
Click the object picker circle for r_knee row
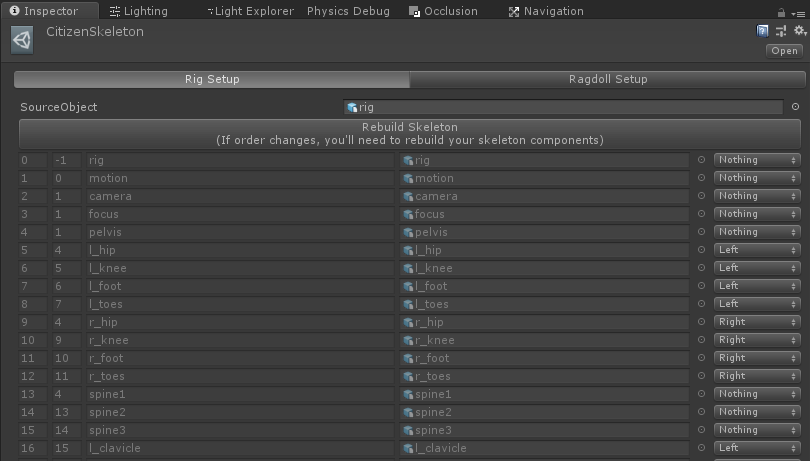click(x=702, y=340)
